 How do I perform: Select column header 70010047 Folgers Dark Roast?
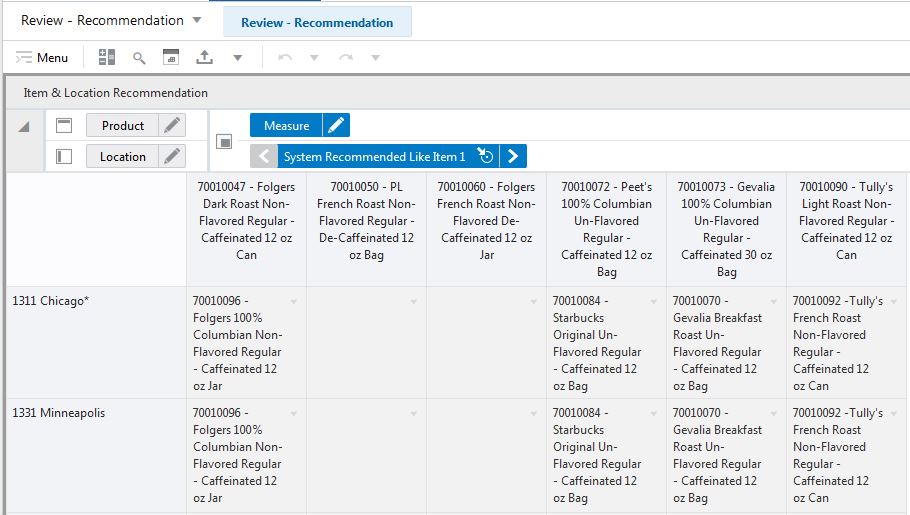tap(246, 229)
